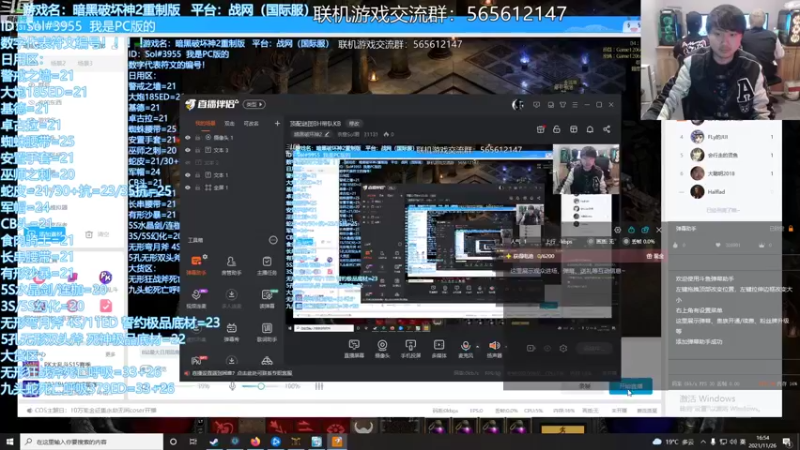Add a 多媒体 media source
Screen dimensions: 800x450
point(439,348)
